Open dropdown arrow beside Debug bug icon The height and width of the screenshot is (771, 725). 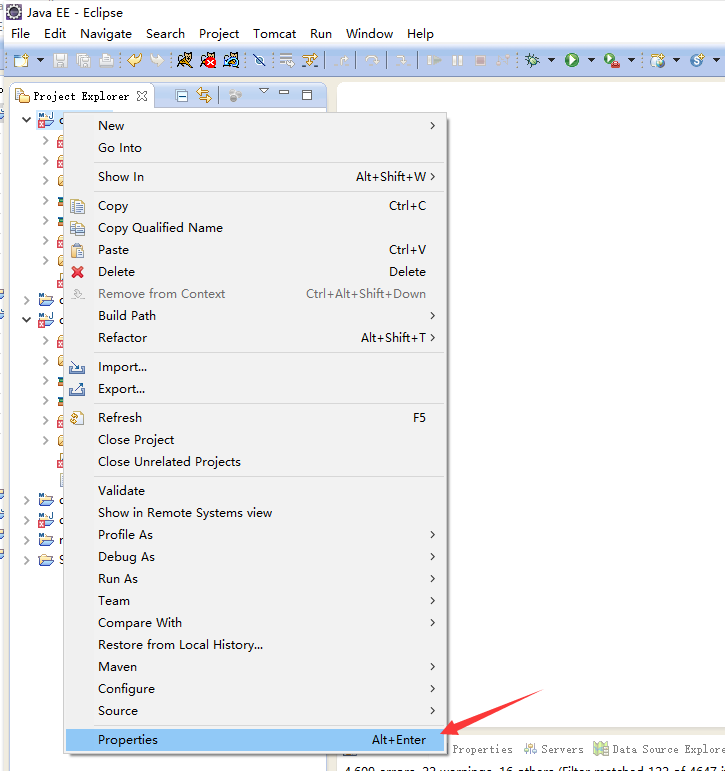[551, 60]
